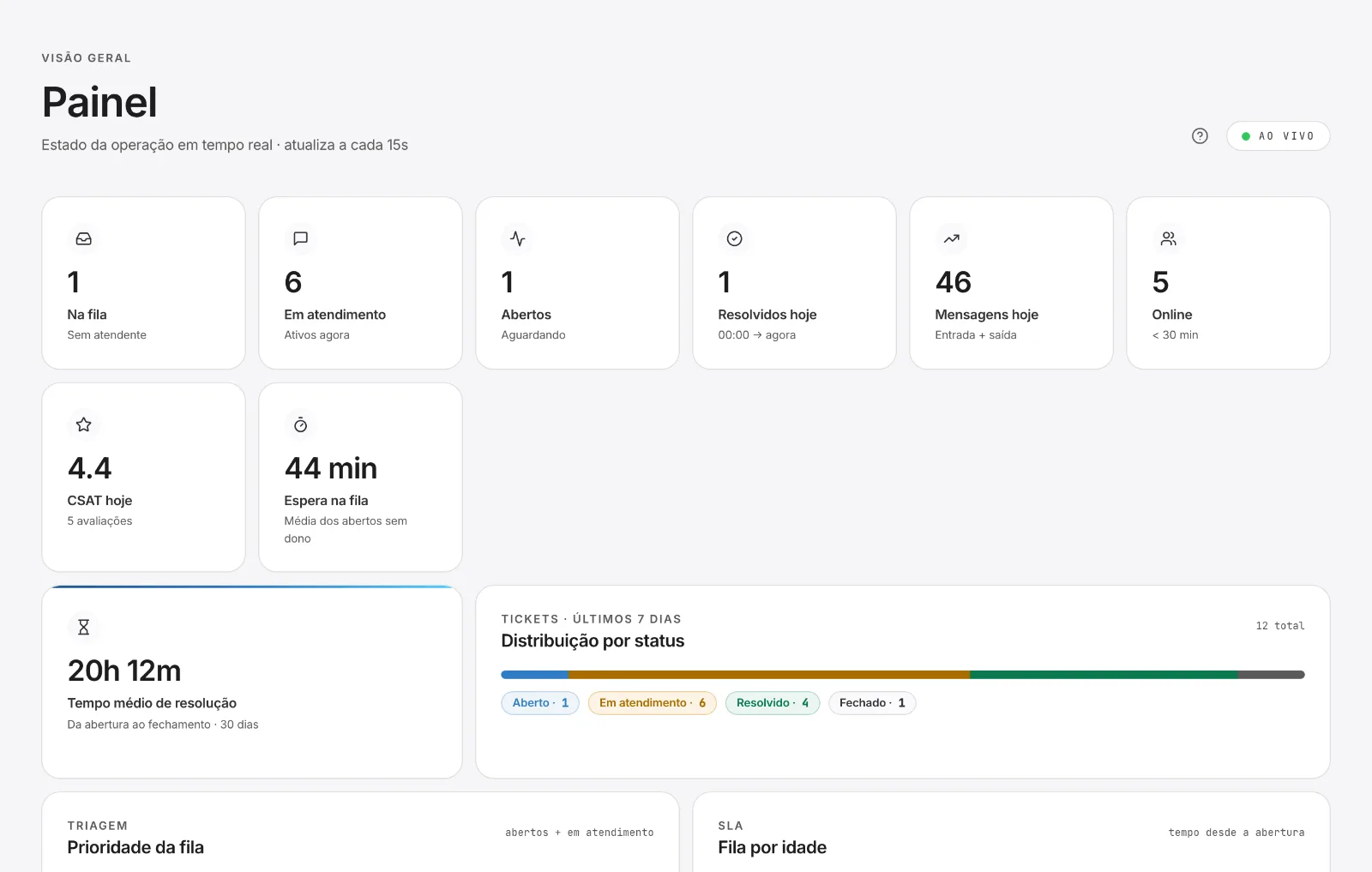Screen dimensions: 1372x872
Task: Open the Fila por idade panel heading
Action: [772, 847]
